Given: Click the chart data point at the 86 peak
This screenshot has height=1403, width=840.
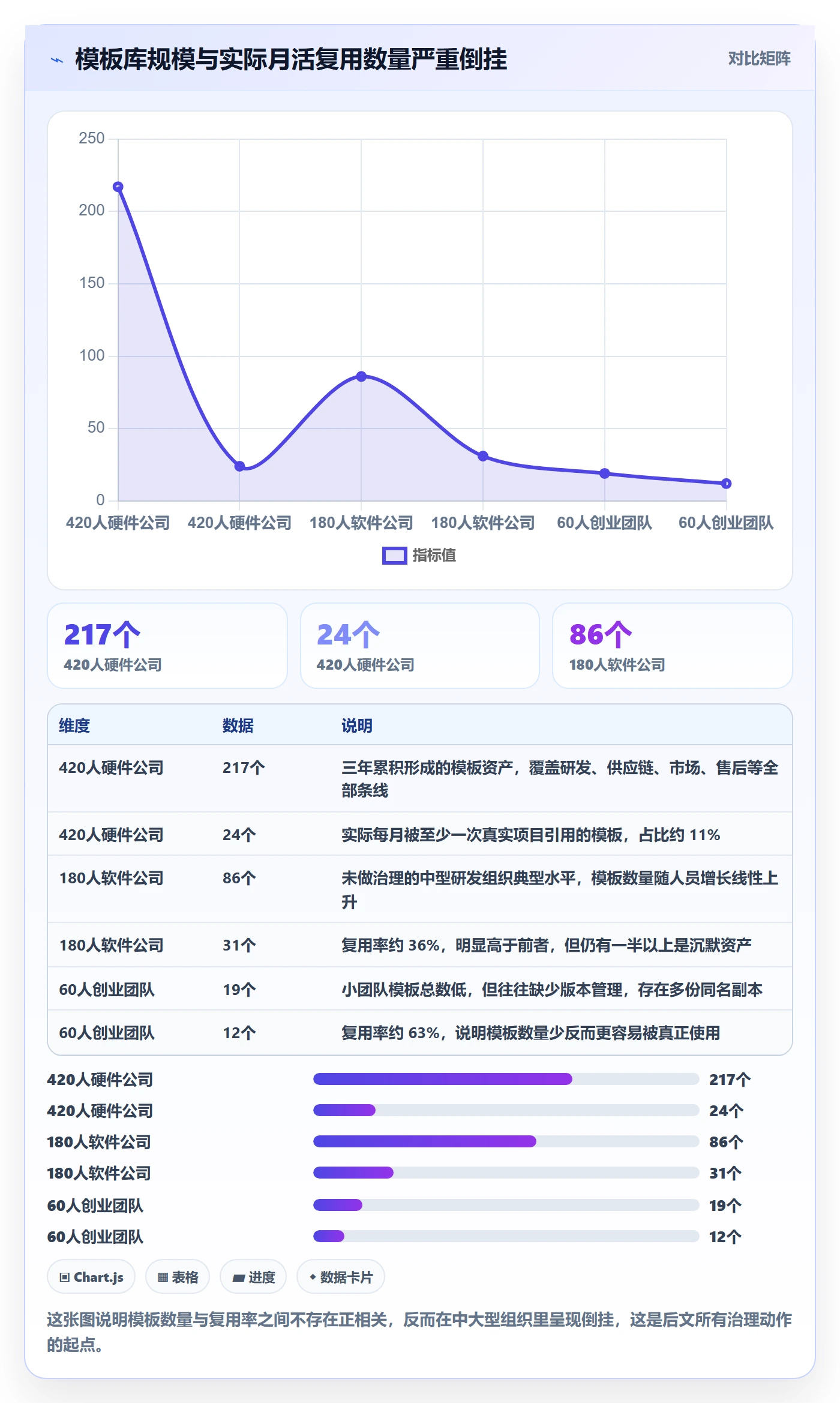Looking at the screenshot, I should [x=361, y=376].
